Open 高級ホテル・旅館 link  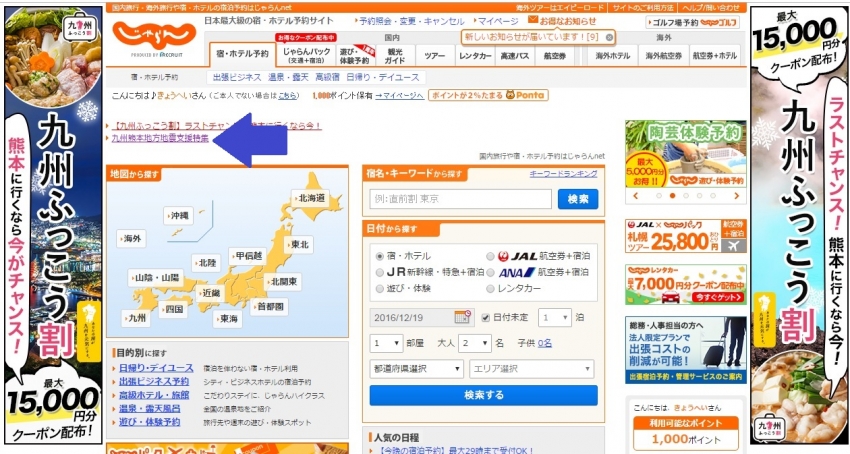pyautogui.click(x=154, y=395)
